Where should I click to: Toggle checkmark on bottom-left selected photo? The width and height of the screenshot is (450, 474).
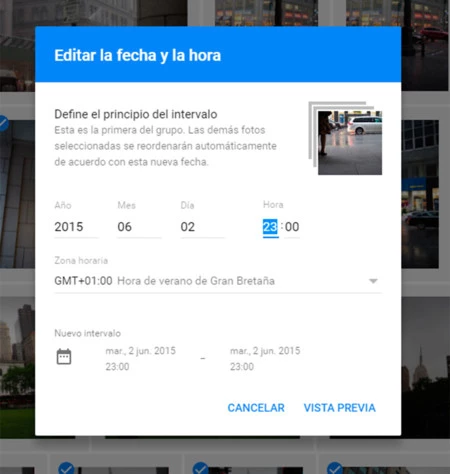click(x=66, y=468)
